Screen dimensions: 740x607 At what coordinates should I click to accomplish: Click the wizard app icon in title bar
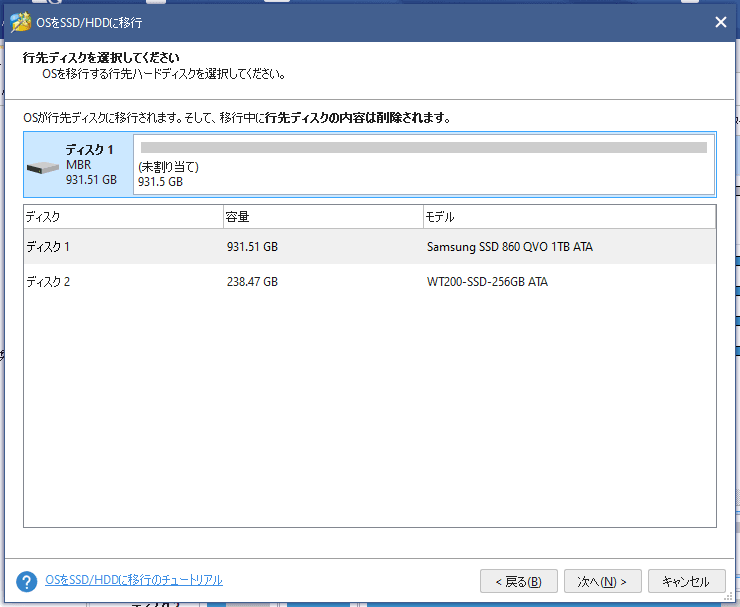click(x=19, y=21)
